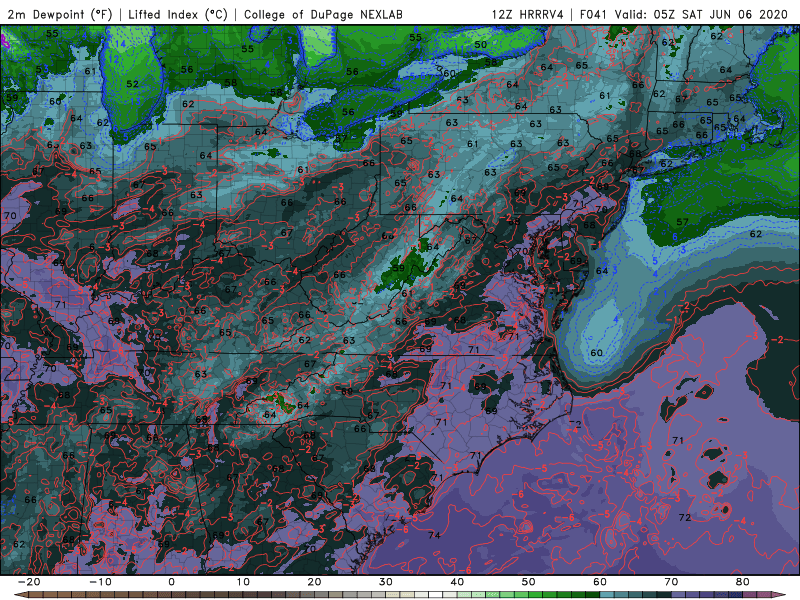
Task: Click the 'F041' forecast hour text
Action: [x=592, y=14]
